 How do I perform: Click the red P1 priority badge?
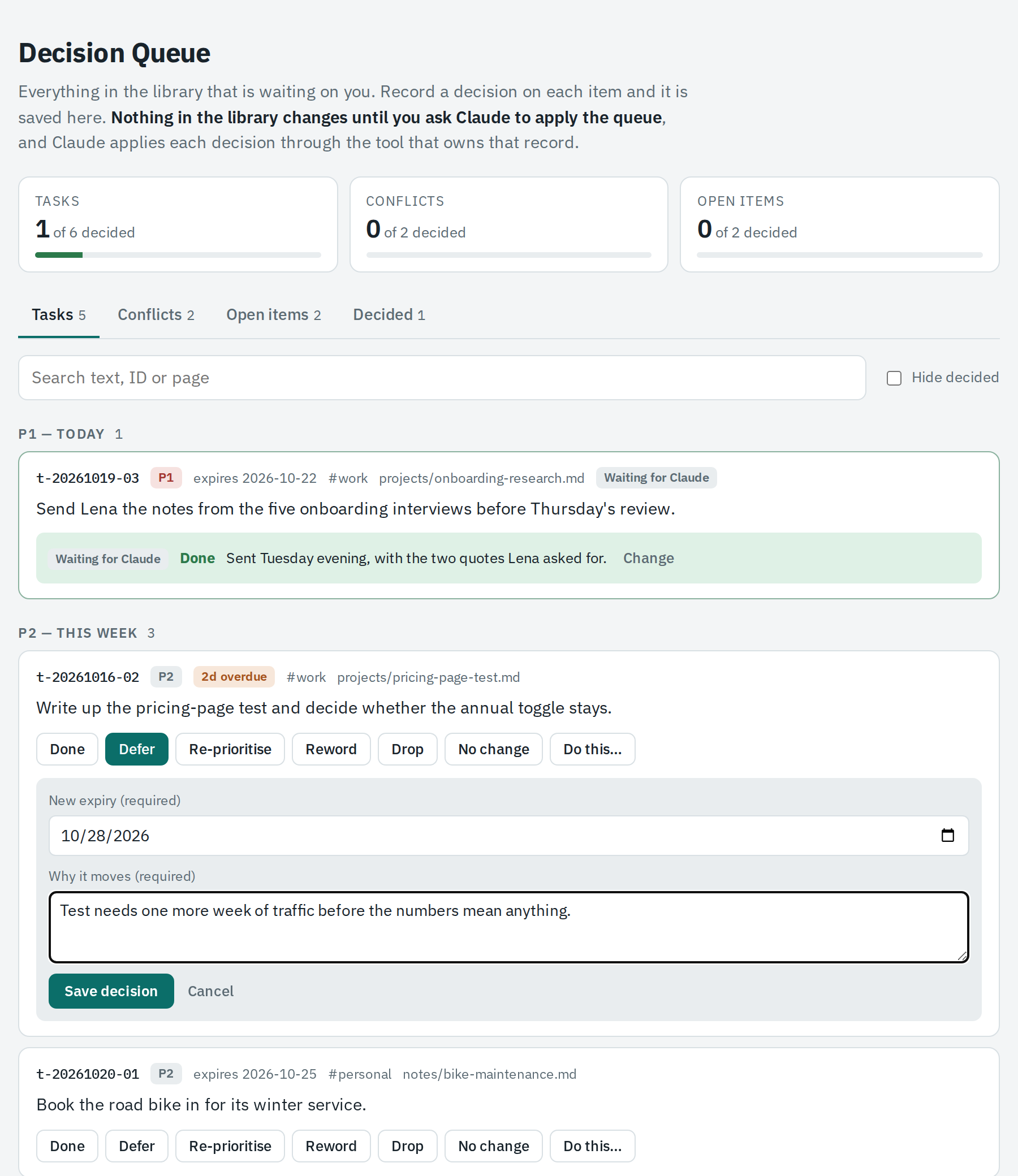[x=166, y=478]
